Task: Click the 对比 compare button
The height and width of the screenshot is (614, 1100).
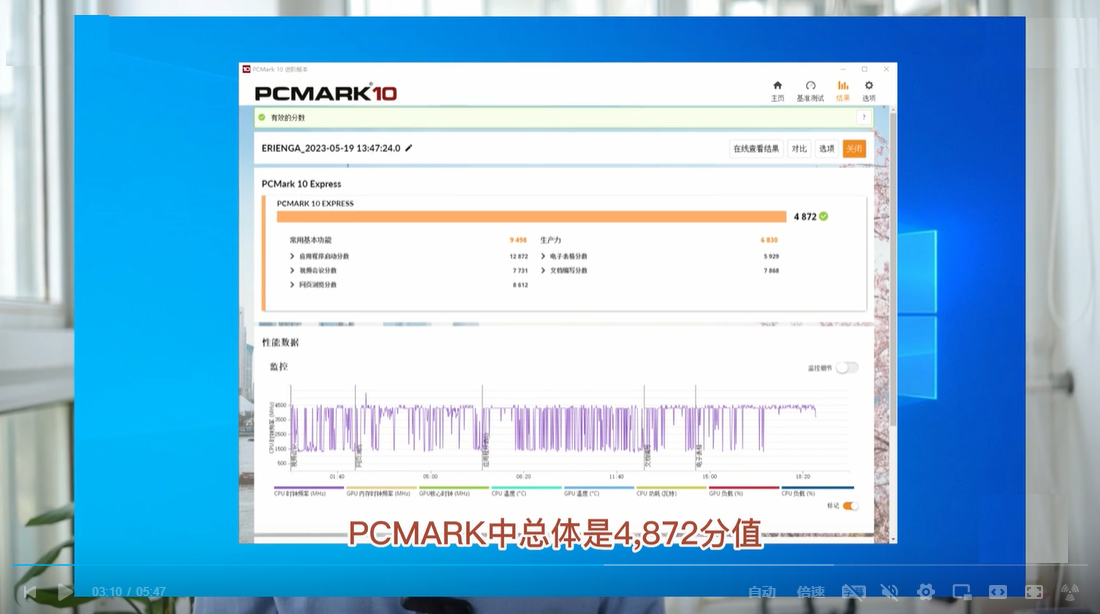Action: (799, 149)
